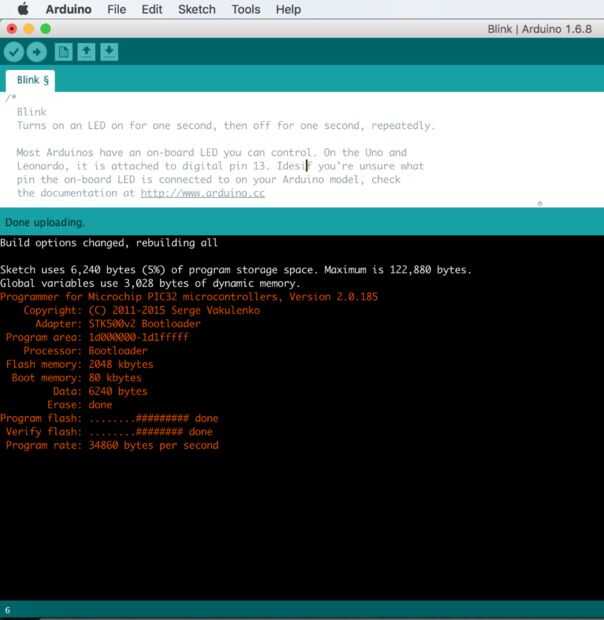
Task: Click the 'Boot memory: 80 kbytes' line
Action: pyautogui.click(x=77, y=378)
